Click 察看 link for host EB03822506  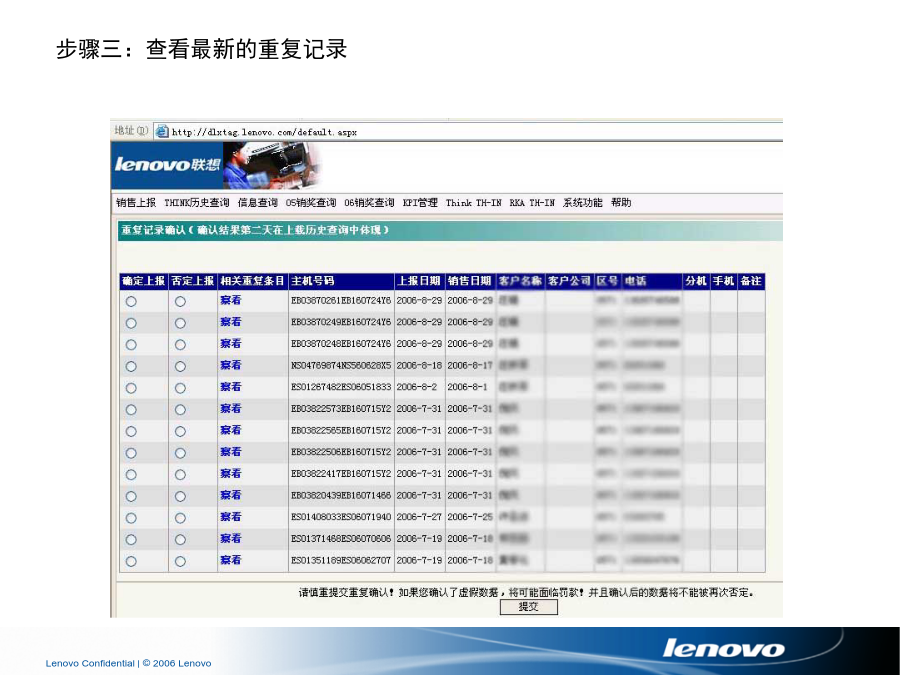point(231,452)
